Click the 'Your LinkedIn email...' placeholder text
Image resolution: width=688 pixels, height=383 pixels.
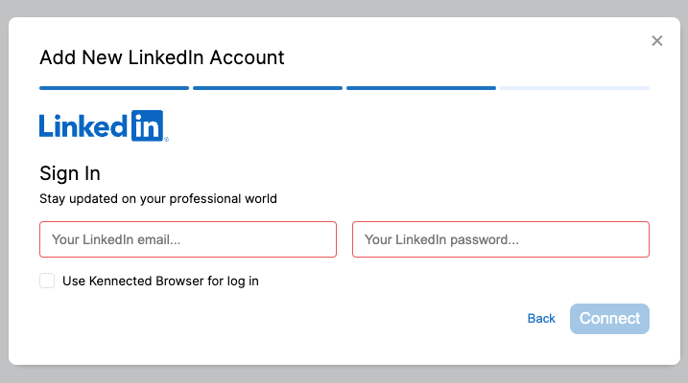(x=116, y=240)
